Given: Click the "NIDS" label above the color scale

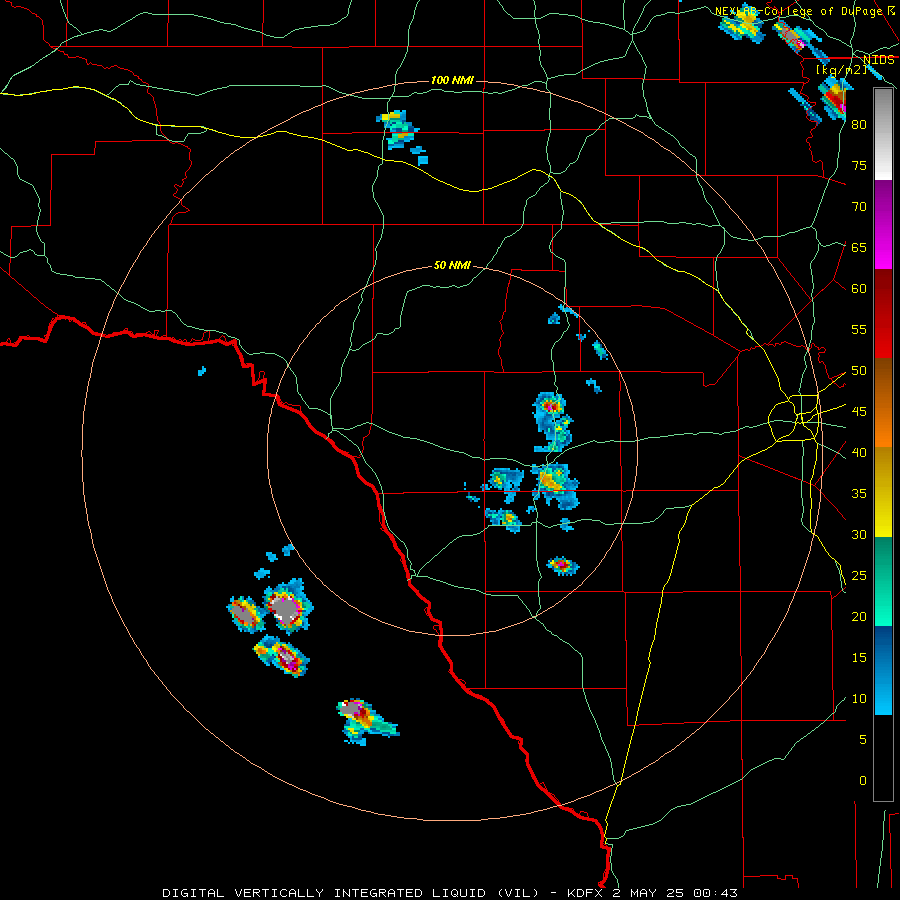Looking at the screenshot, I should tap(878, 60).
